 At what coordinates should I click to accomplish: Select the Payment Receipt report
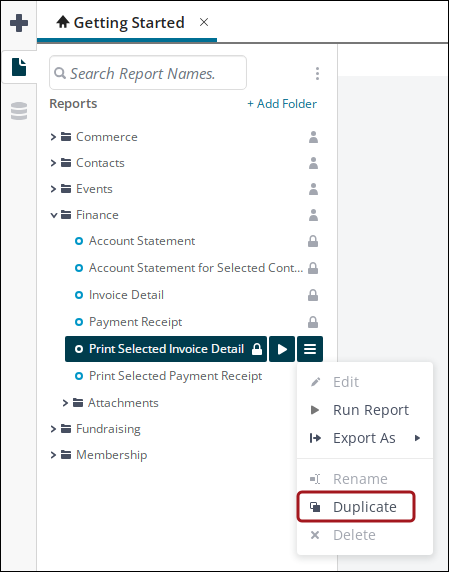[135, 322]
